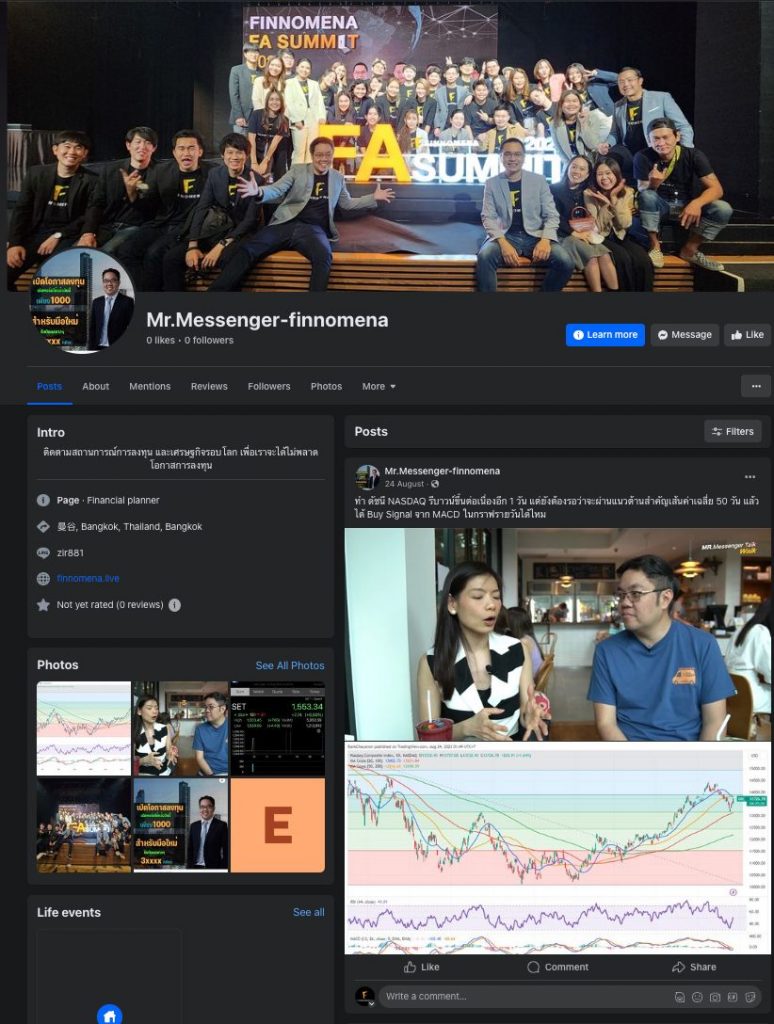Open the comment-as profile switcher avatar

(x=365, y=997)
